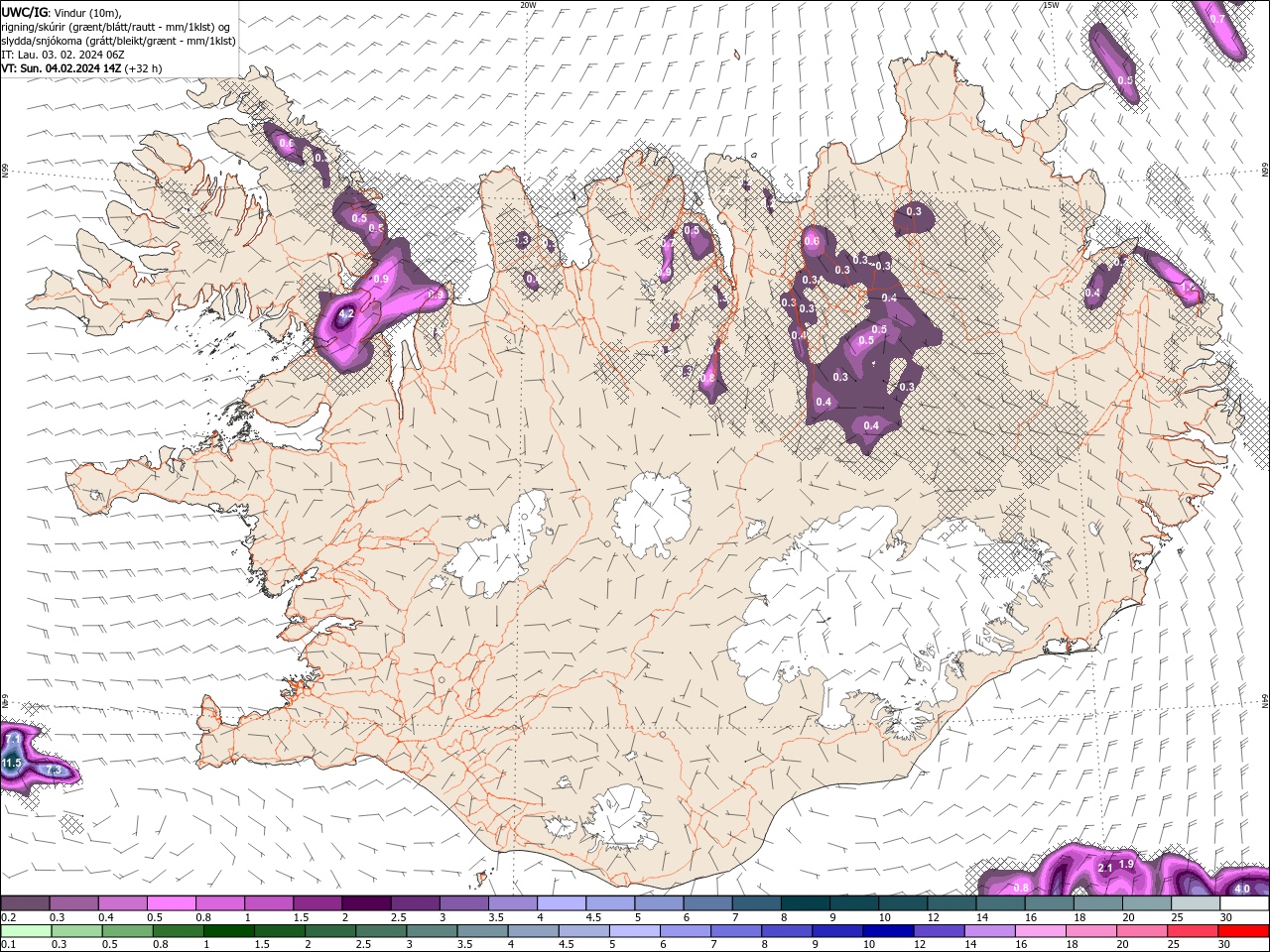
Task: Select the 'VT: Sun. 04.02.2024 14Z (+32 h)' line
Action: (x=81, y=68)
